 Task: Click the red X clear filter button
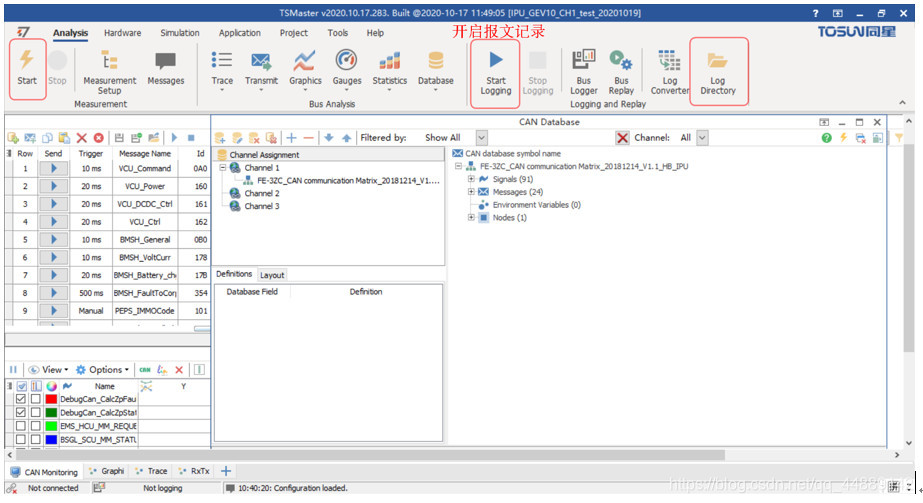coord(622,138)
